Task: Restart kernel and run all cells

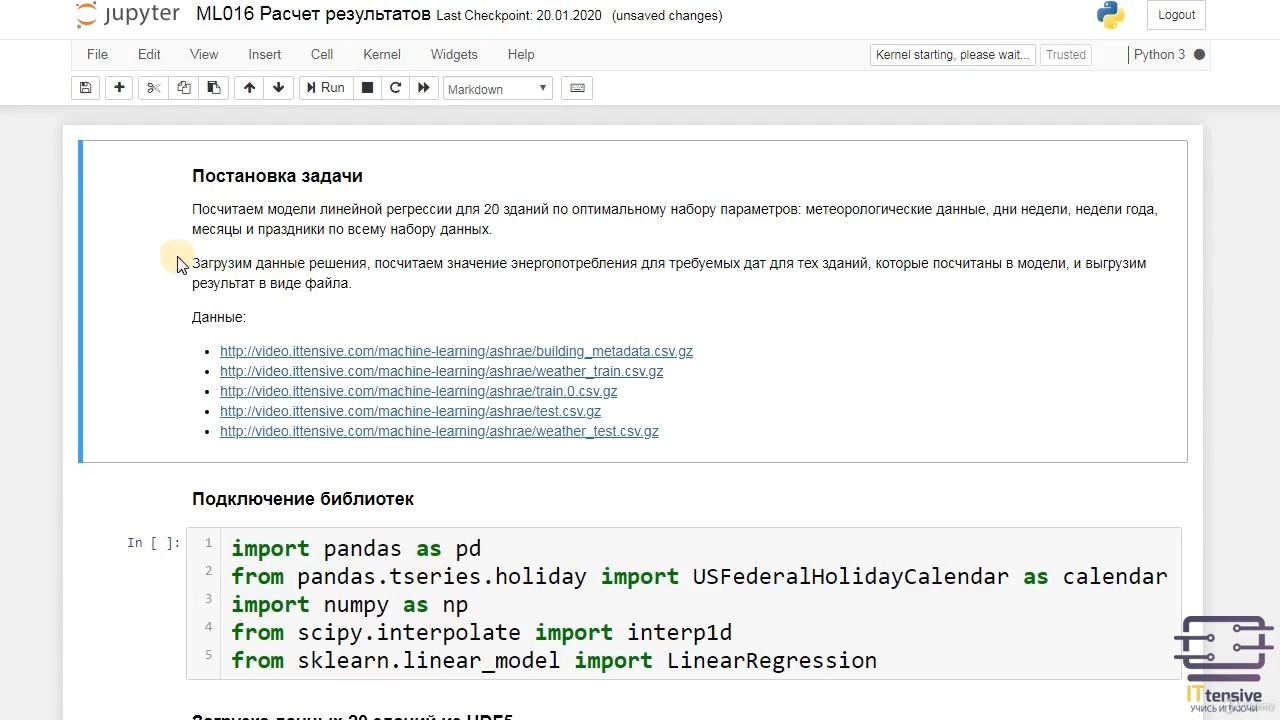Action: coord(424,88)
